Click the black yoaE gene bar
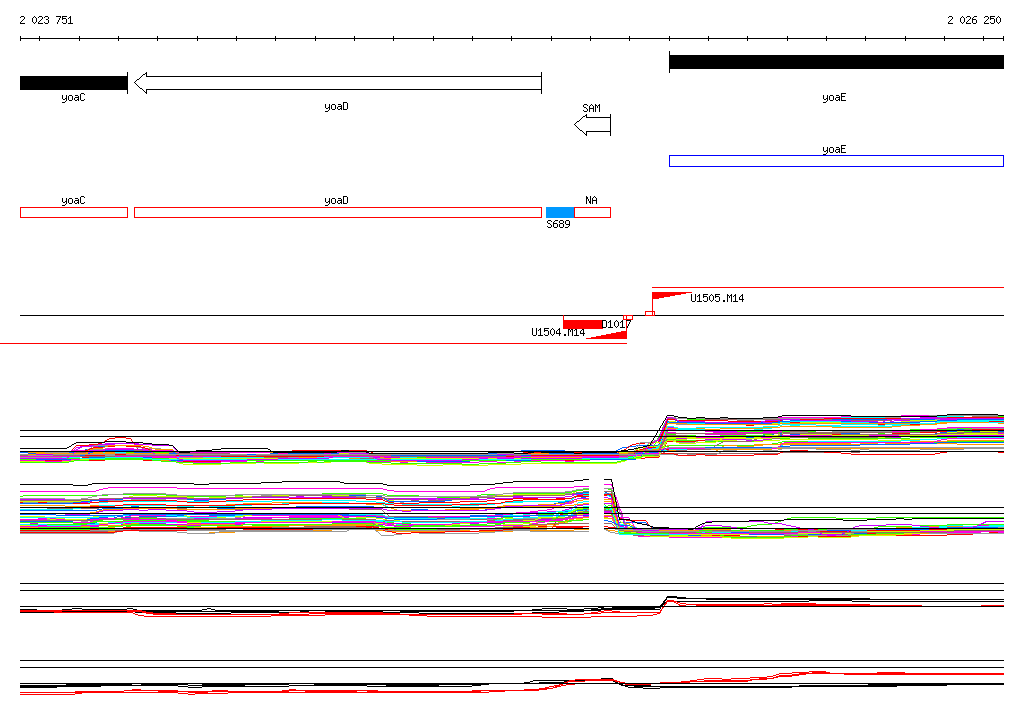1024x714 pixels. 836,62
